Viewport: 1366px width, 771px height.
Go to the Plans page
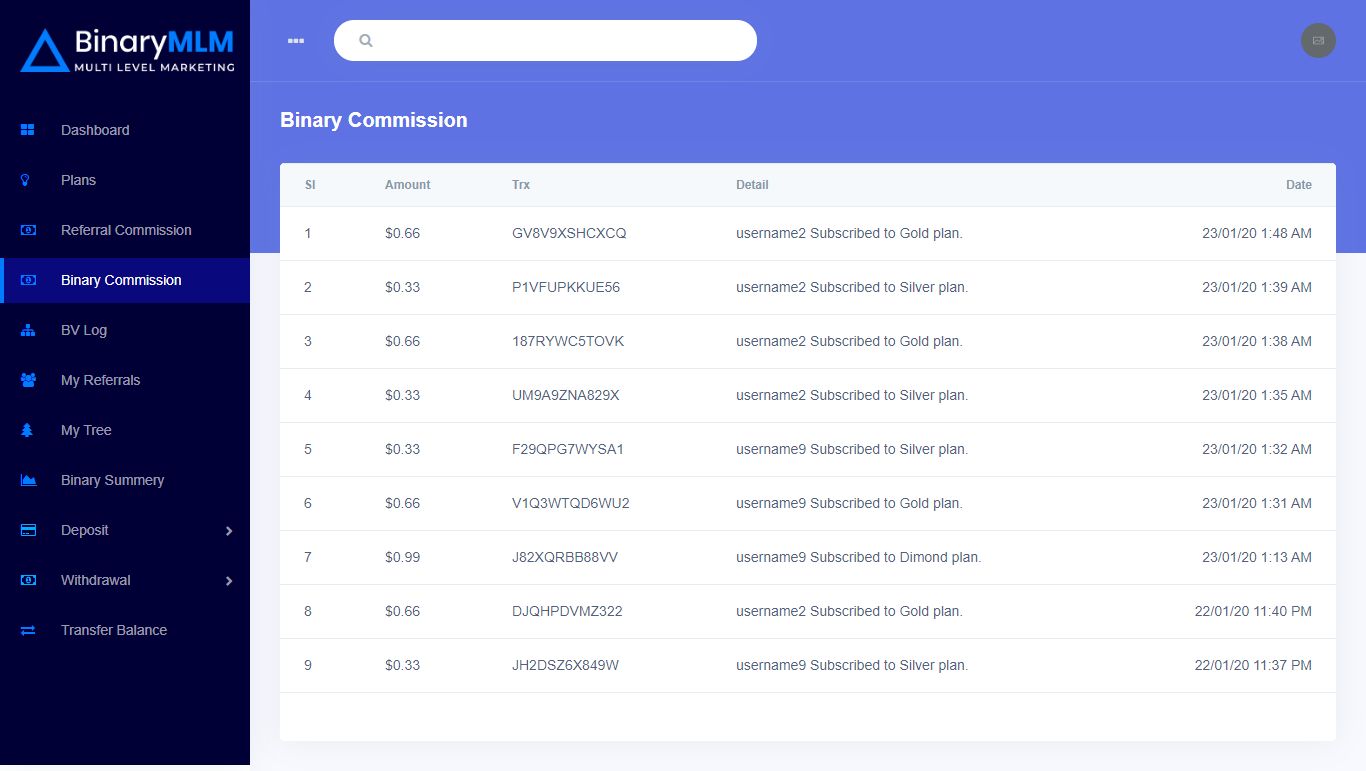coord(125,180)
